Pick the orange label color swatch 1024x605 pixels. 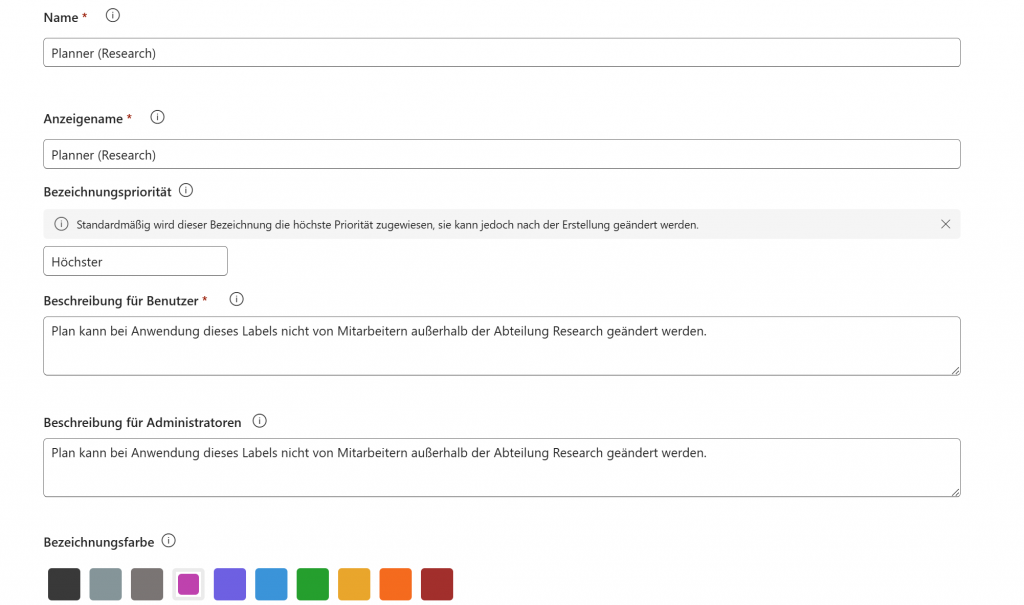(x=396, y=584)
